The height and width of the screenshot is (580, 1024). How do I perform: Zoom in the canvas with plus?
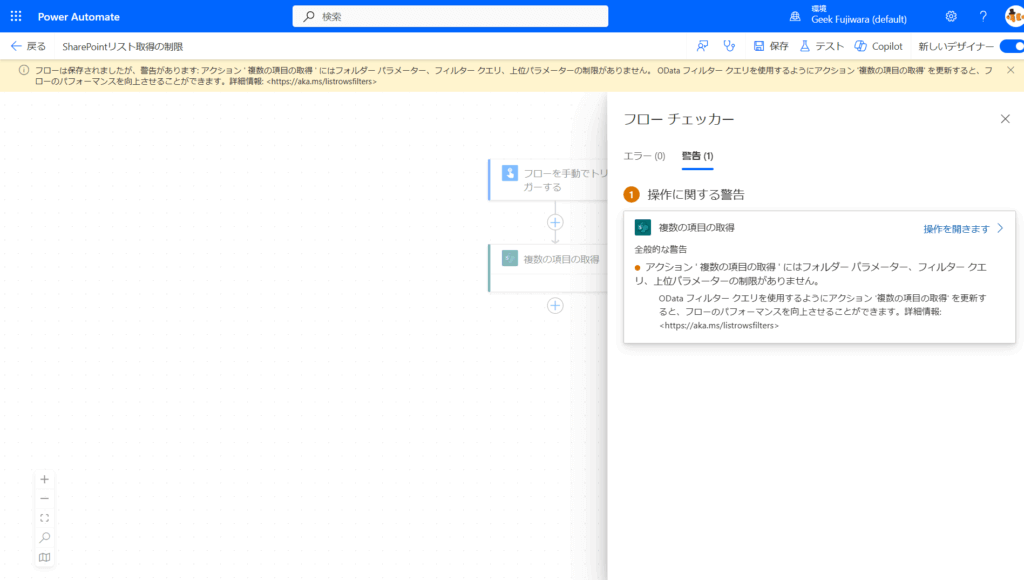point(44,479)
